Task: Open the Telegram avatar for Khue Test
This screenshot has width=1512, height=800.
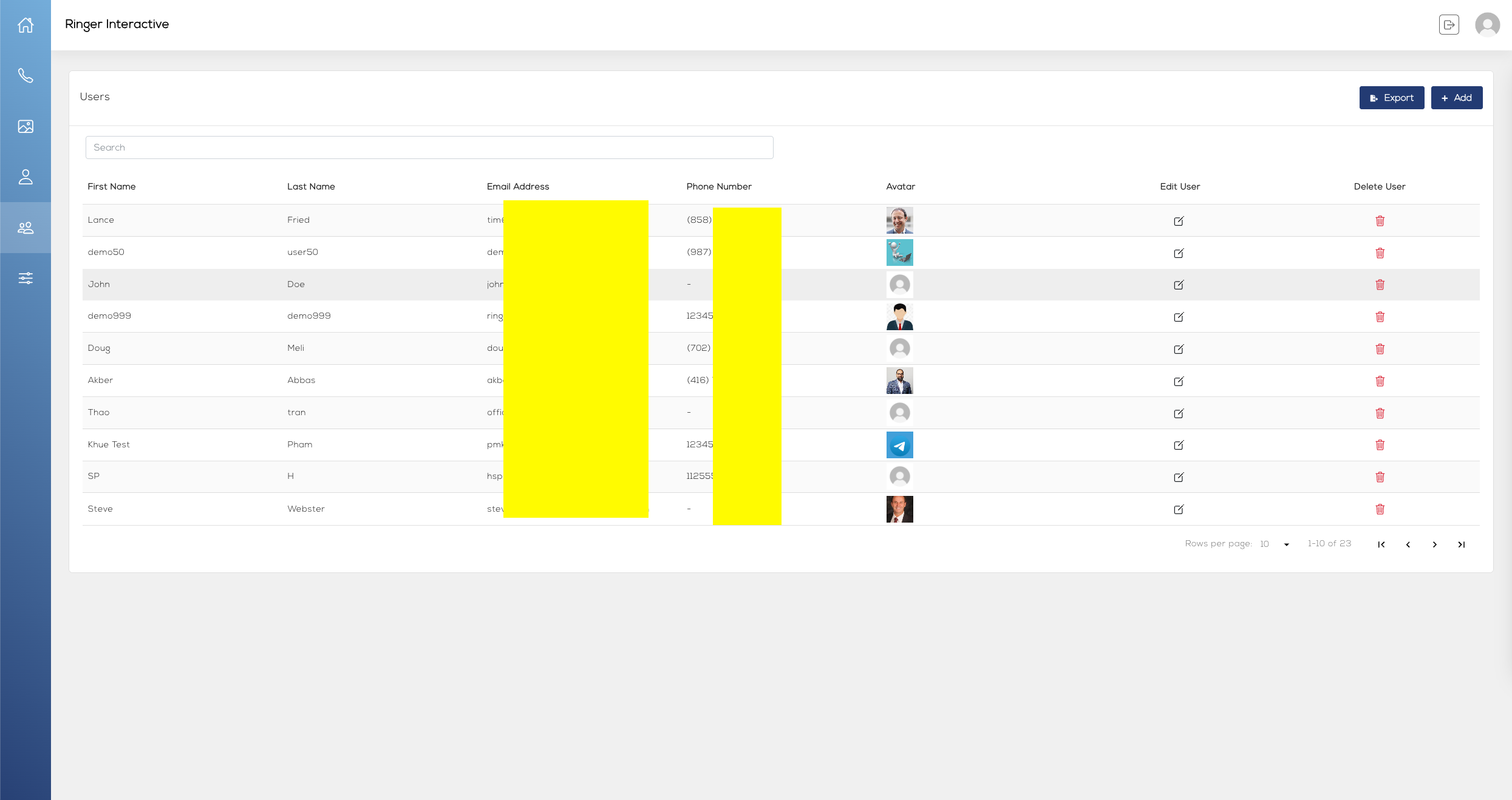Action: pos(899,445)
